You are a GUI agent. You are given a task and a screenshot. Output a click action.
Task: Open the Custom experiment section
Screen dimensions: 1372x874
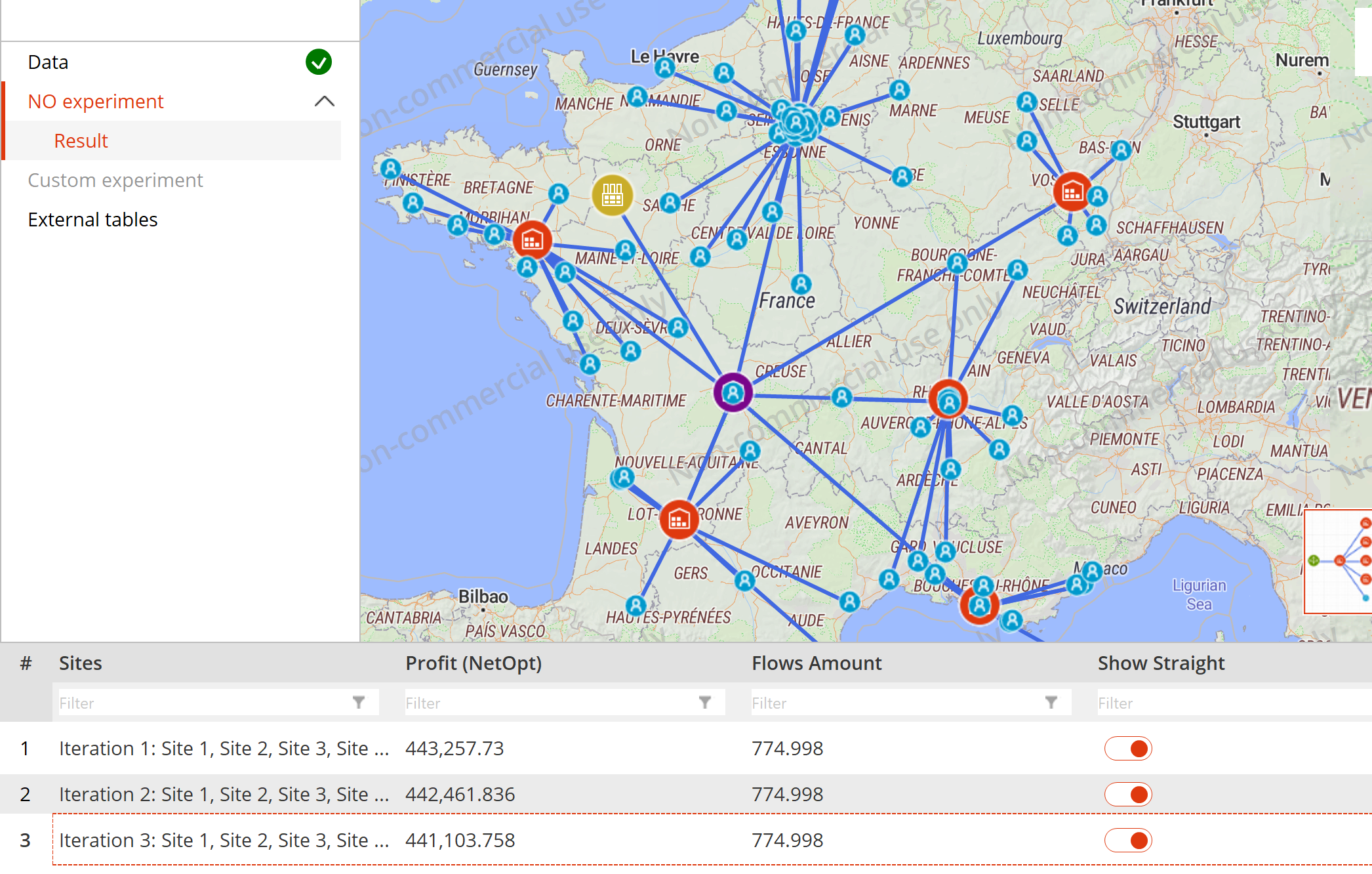pos(115,180)
